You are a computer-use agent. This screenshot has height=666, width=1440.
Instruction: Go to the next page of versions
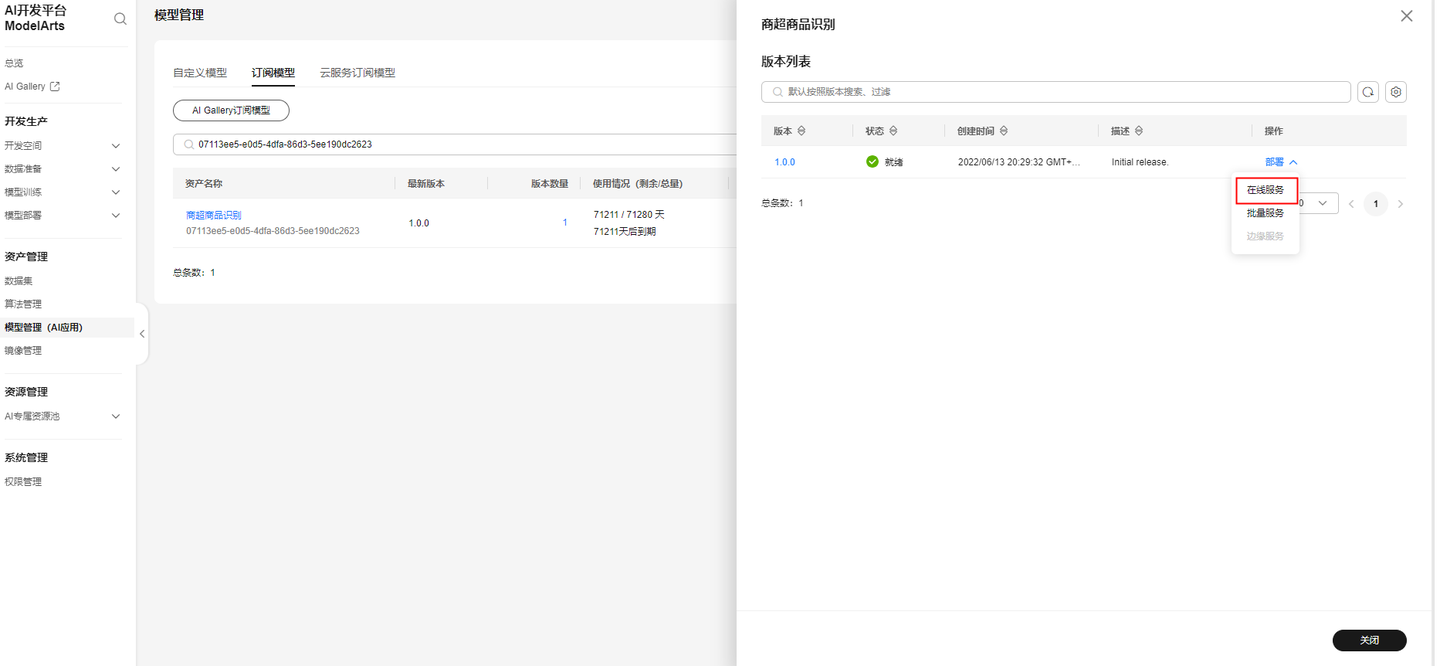tap(1400, 204)
